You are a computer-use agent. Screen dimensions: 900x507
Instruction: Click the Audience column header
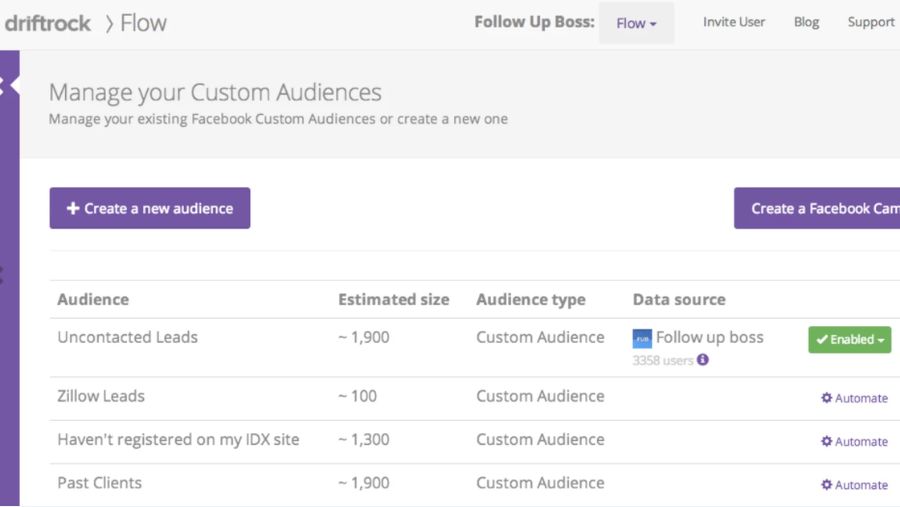tap(93, 300)
